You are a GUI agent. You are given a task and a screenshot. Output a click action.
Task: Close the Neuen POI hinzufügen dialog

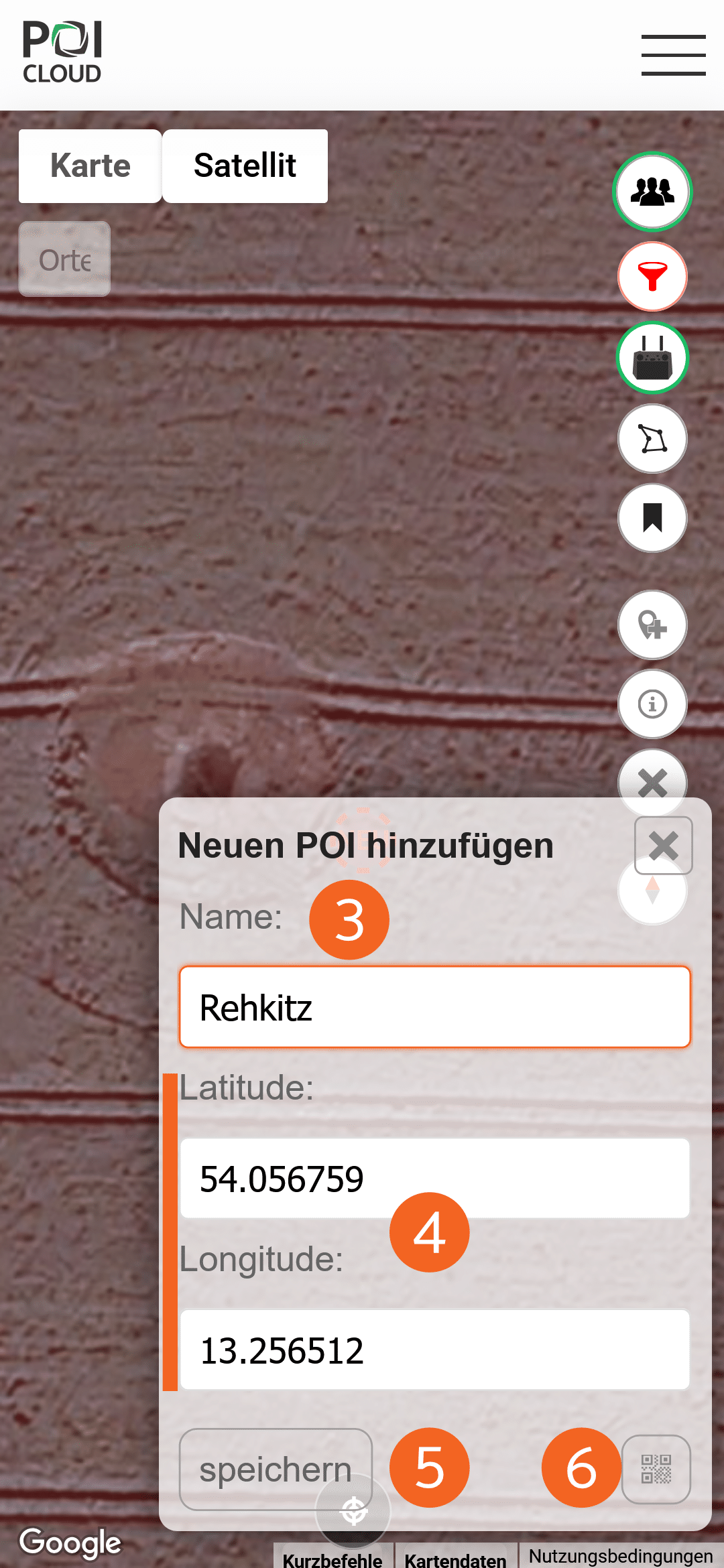[663, 846]
